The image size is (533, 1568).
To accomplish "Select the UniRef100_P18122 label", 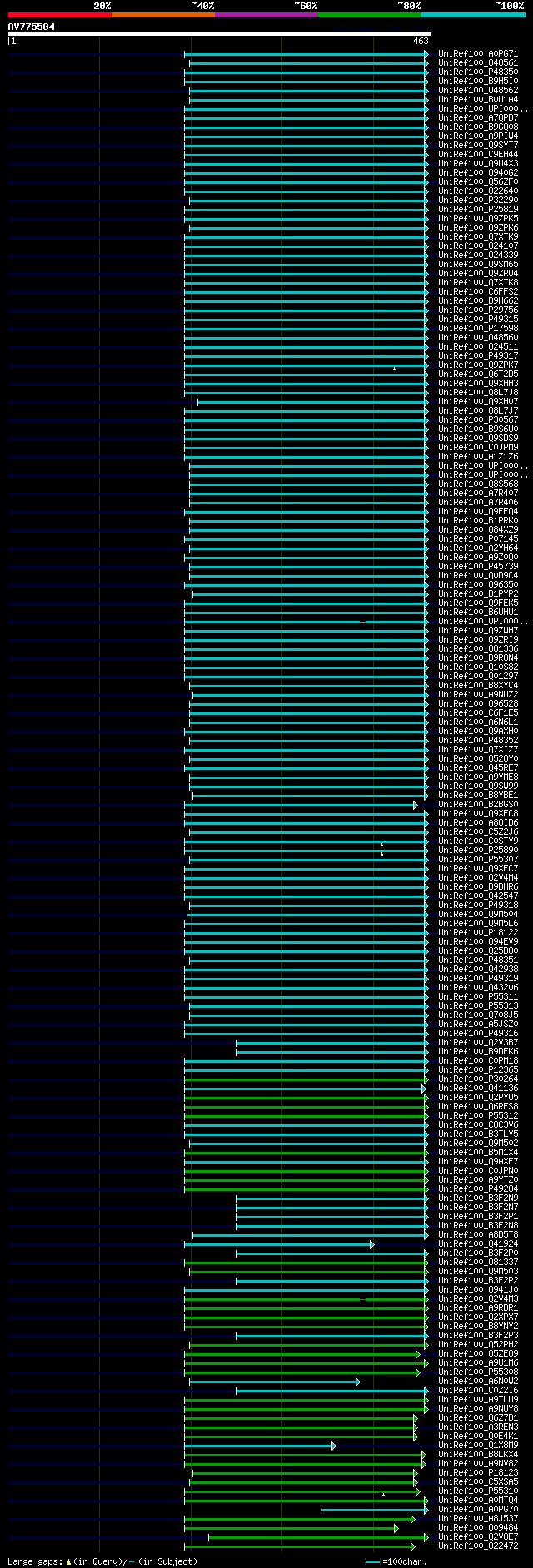I will coord(478,932).
